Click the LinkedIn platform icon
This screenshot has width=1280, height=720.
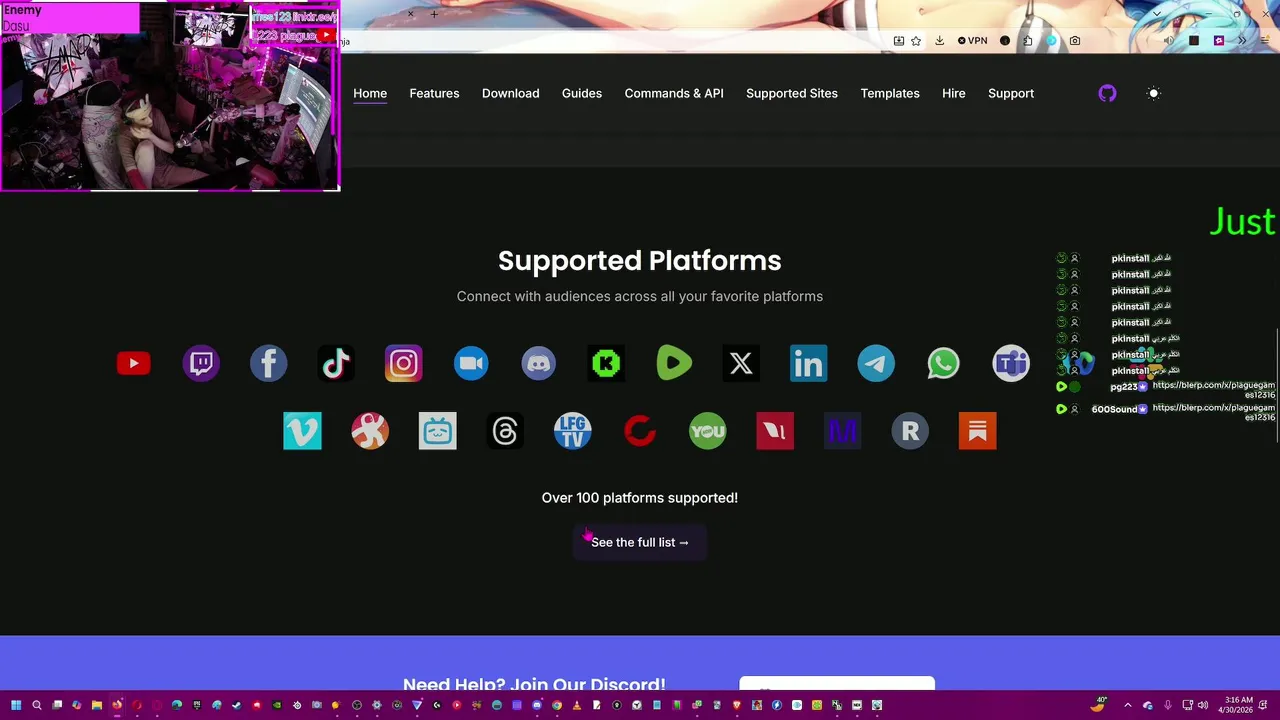(x=808, y=363)
